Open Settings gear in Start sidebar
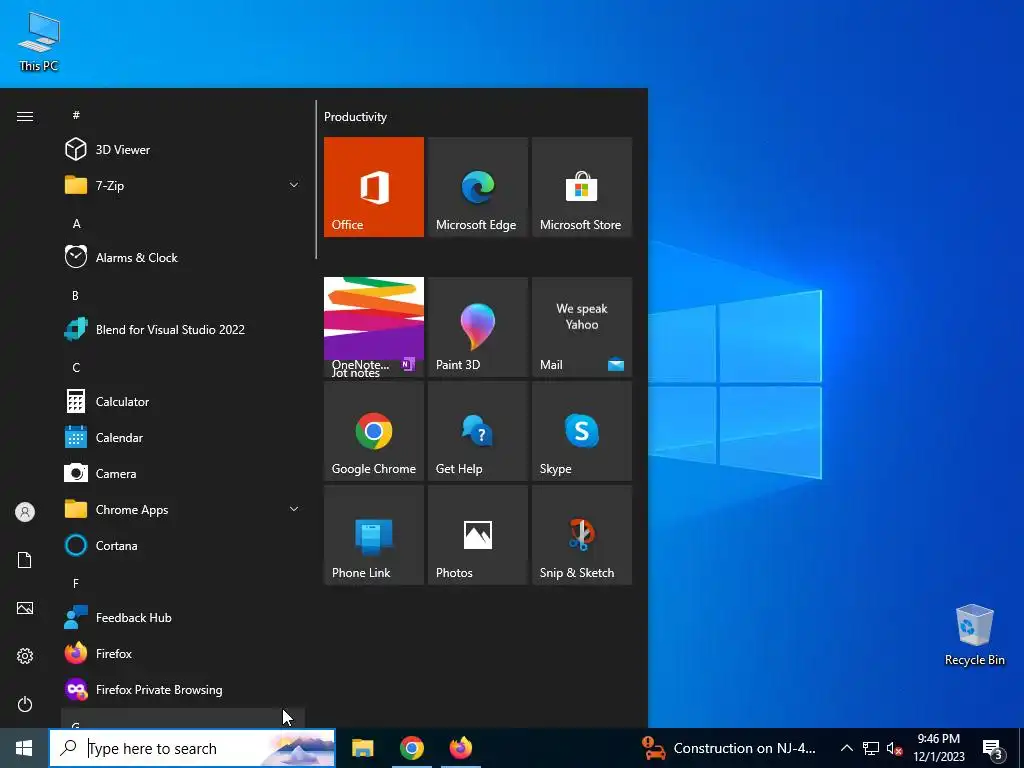 pyautogui.click(x=25, y=656)
